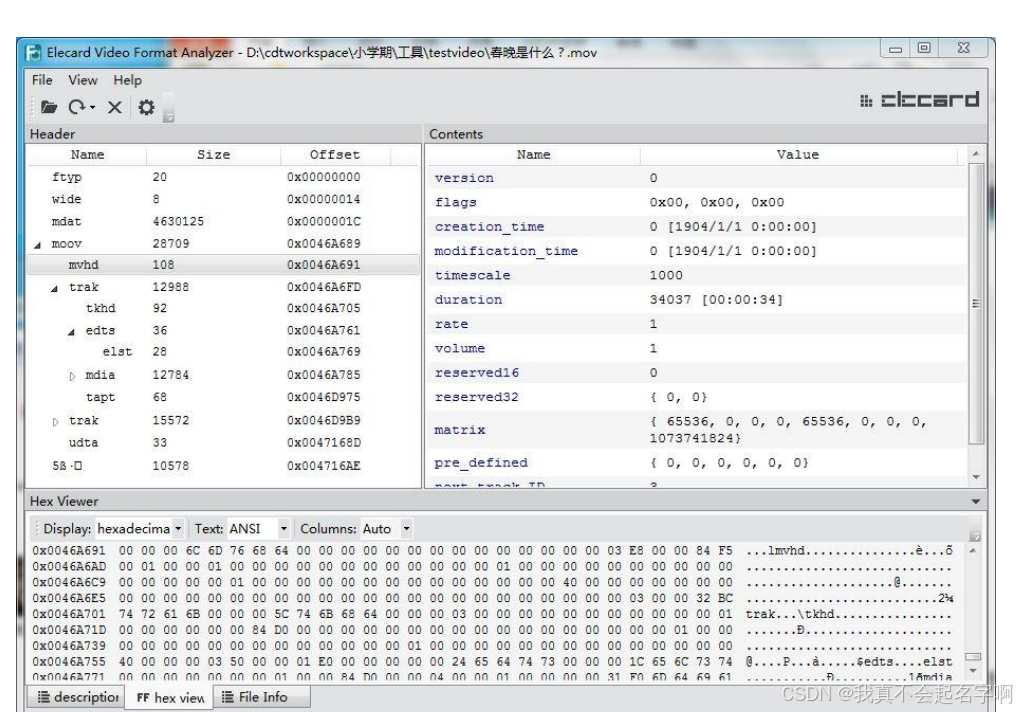The image size is (1017, 712).
Task: Open the File menu
Action: point(42,80)
